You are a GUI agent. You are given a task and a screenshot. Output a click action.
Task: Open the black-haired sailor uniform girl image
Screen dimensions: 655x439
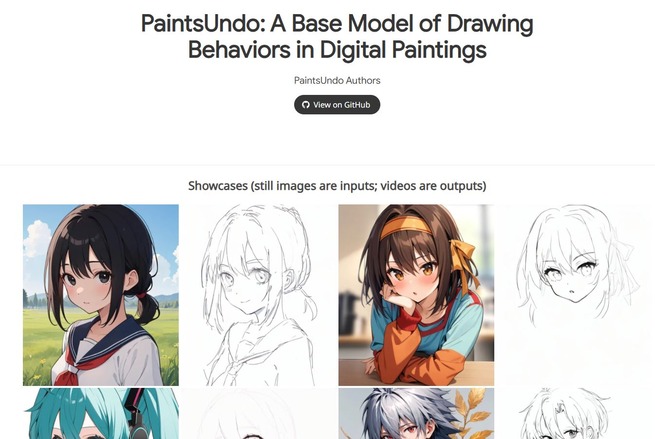[x=101, y=295]
